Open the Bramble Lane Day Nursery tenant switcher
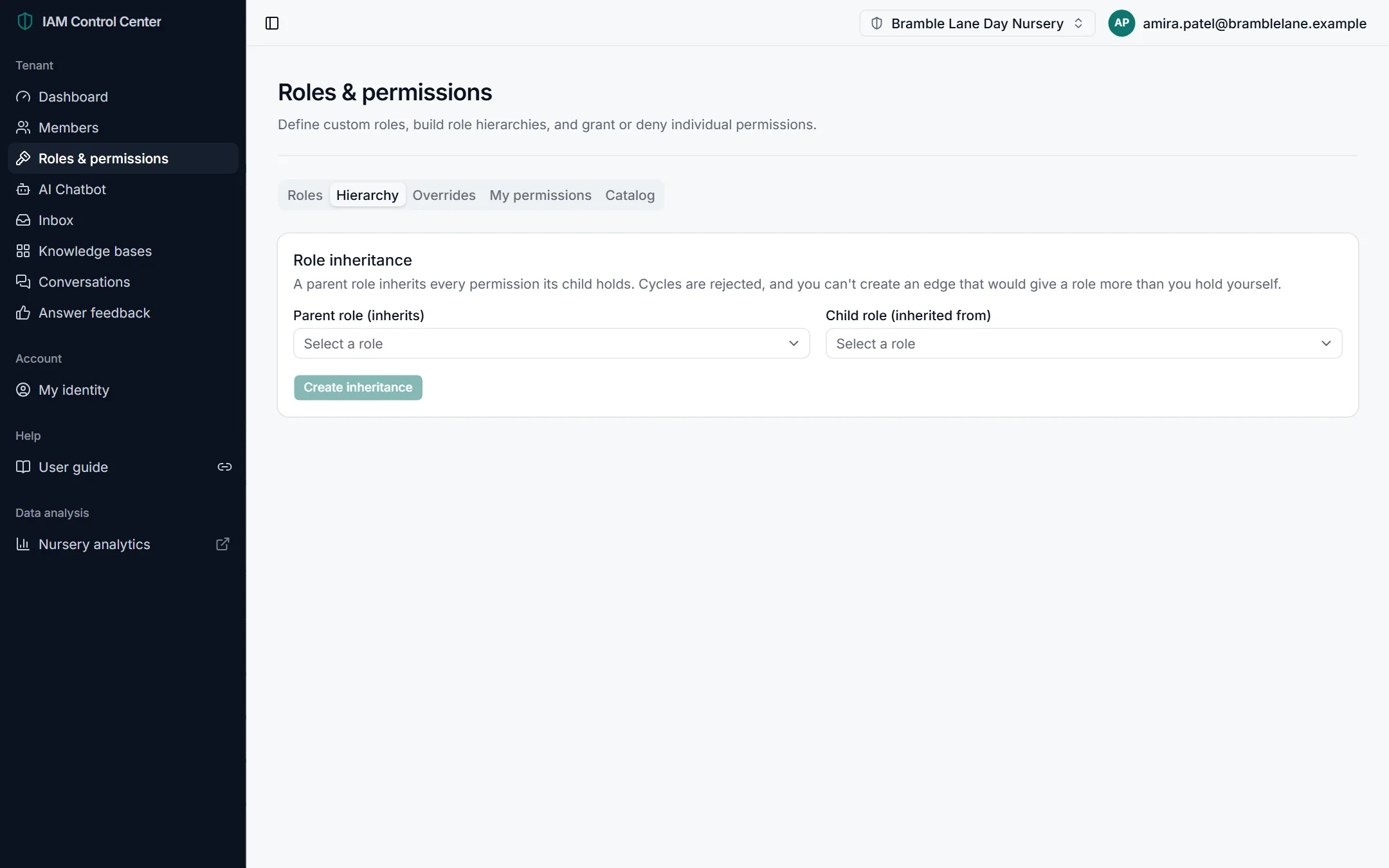 977,23
